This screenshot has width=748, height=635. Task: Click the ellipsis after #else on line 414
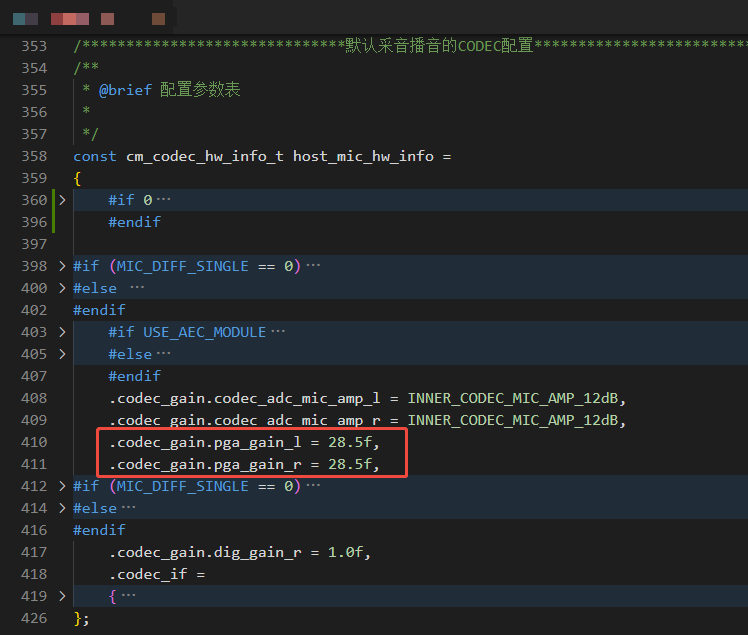pos(128,508)
